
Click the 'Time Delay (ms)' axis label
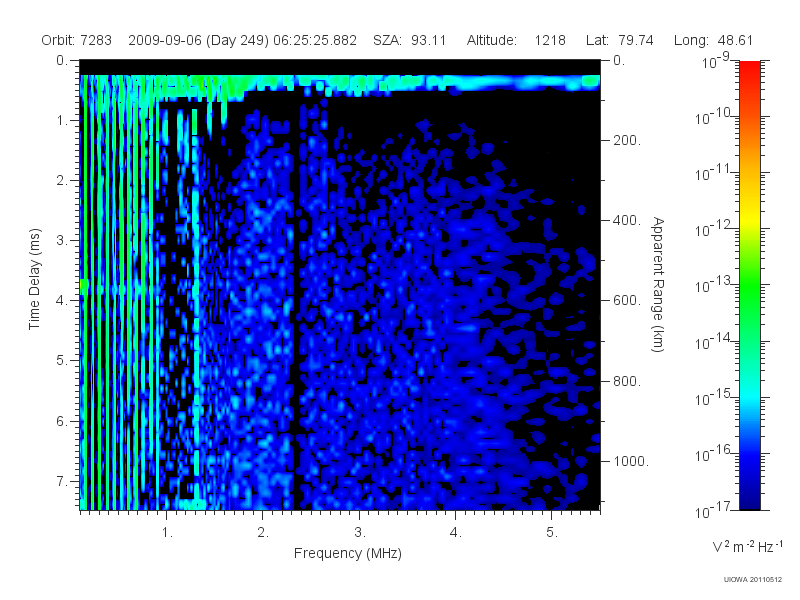pyautogui.click(x=34, y=279)
